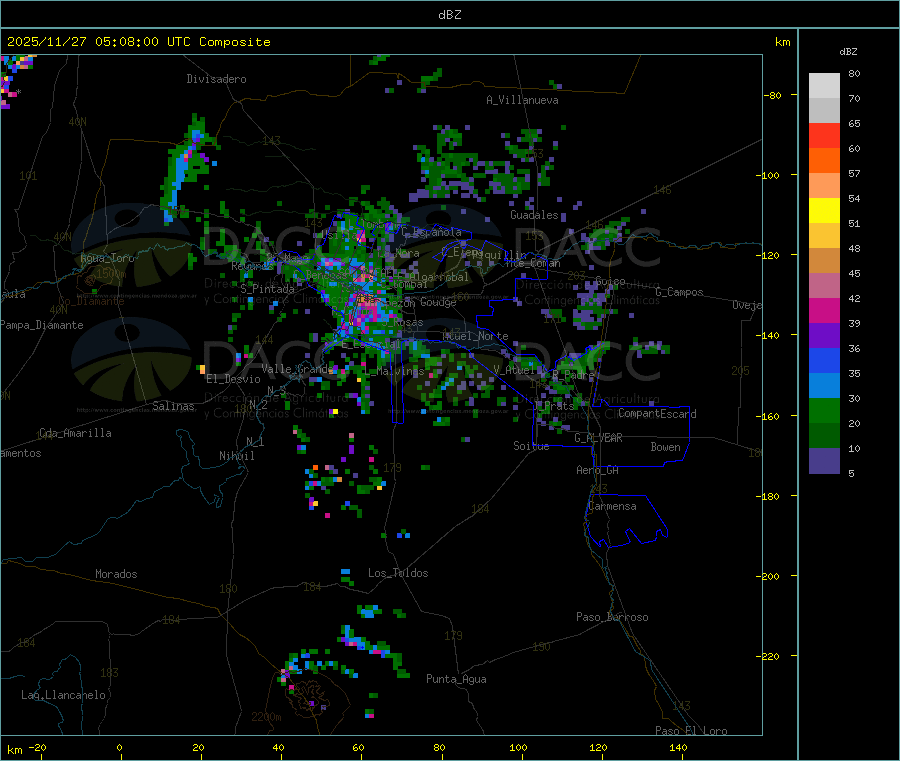The height and width of the screenshot is (761, 900).
Task: Click the -80 tick on the right km axis
Action: point(773,95)
